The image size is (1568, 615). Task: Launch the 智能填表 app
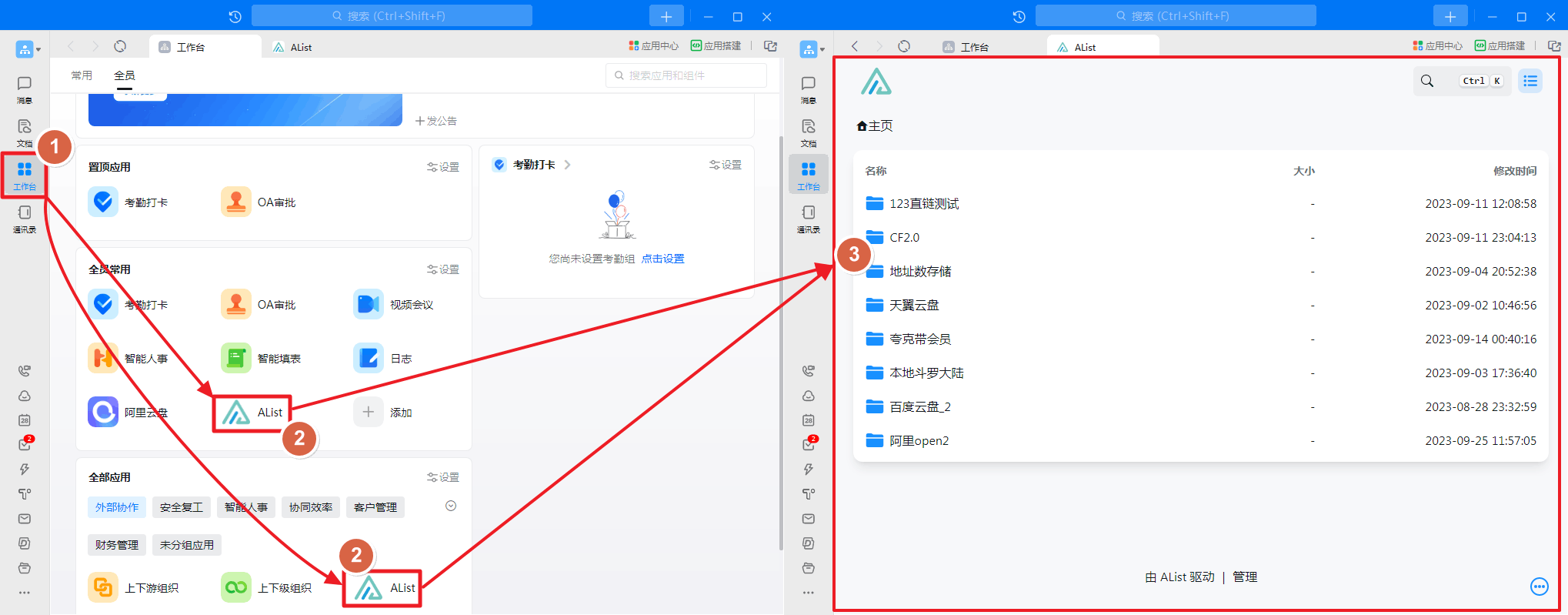coord(236,359)
